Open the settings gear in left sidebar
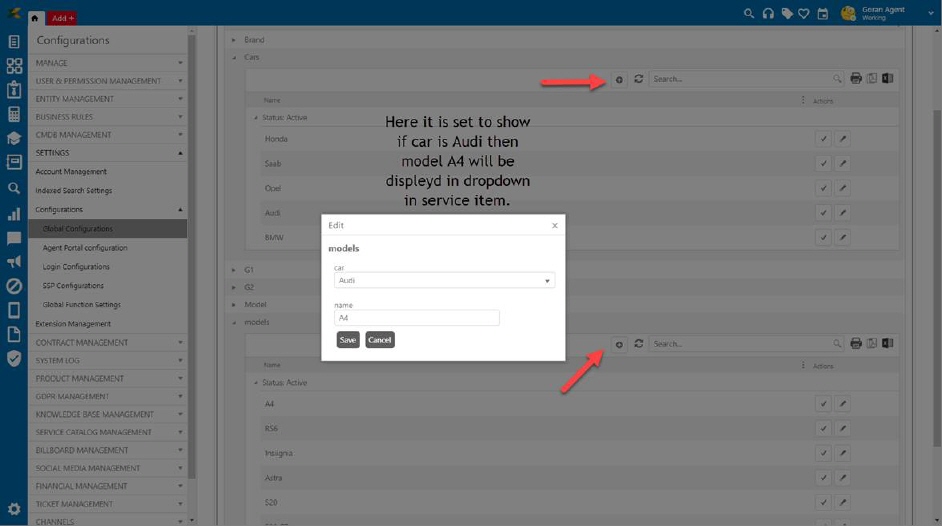 (x=14, y=509)
